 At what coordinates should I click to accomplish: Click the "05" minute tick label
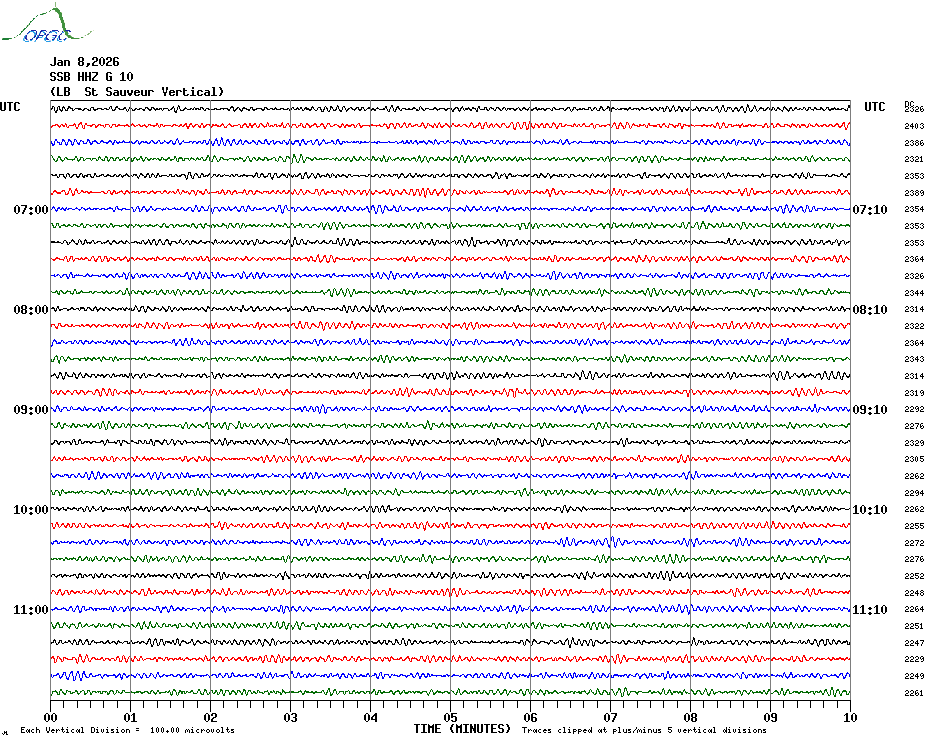pos(451,718)
